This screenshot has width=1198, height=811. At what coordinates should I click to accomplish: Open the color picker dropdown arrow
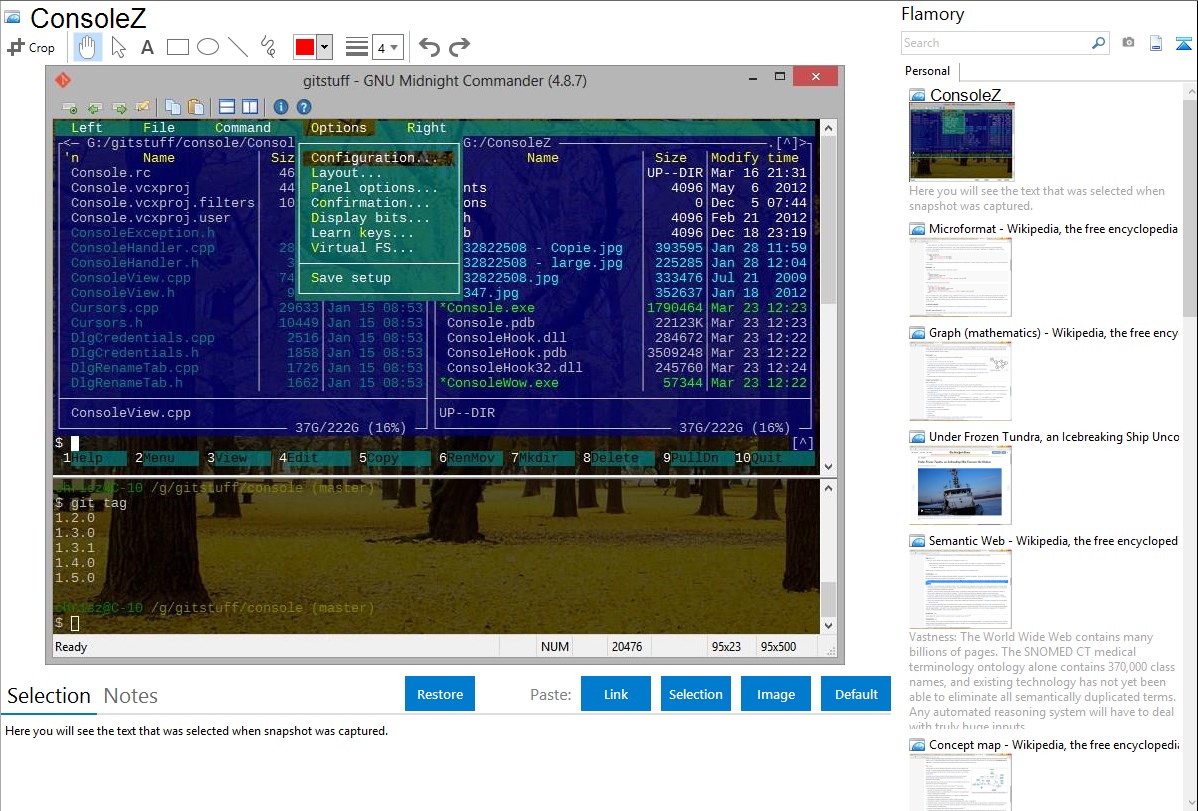click(325, 47)
